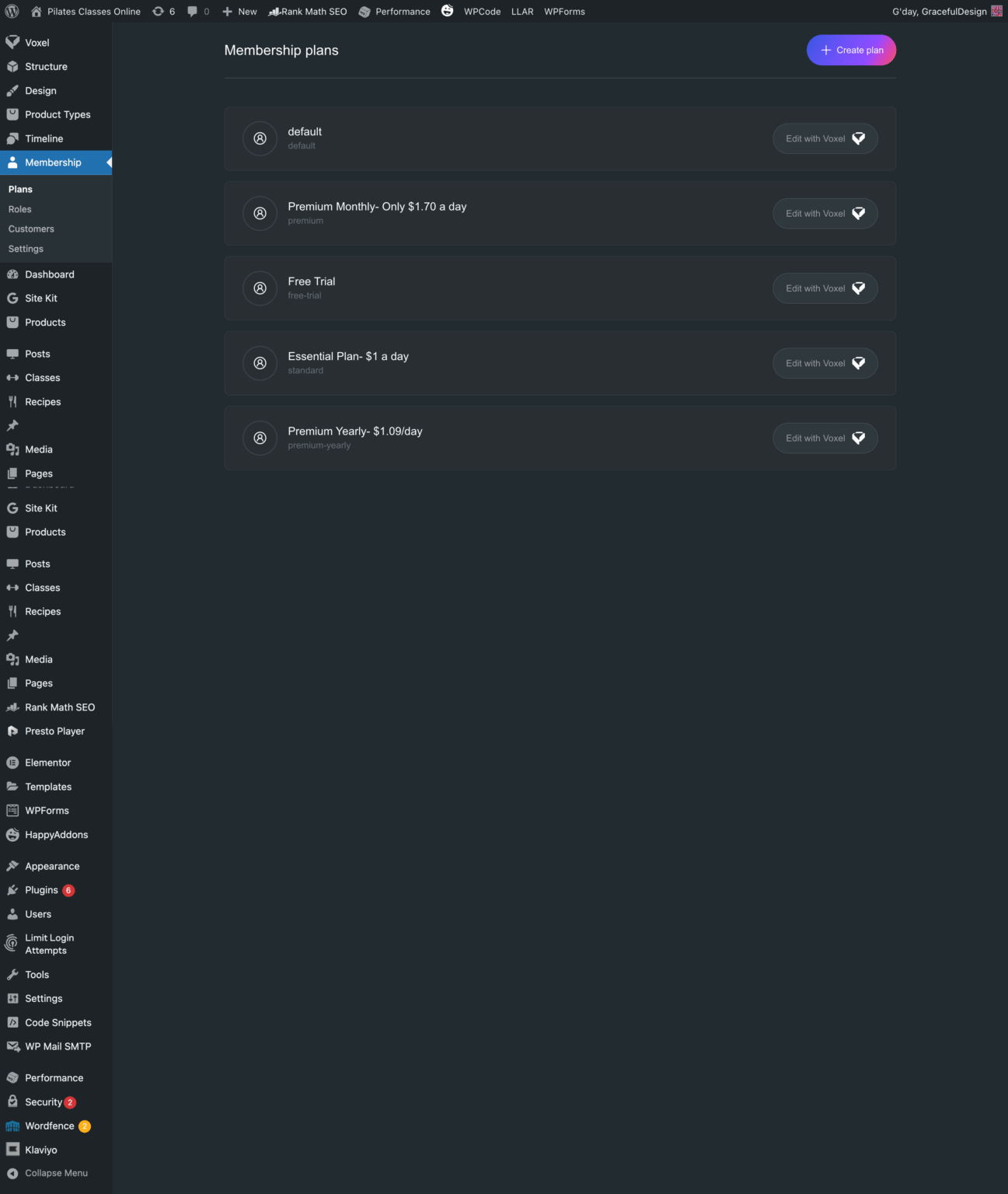
Task: Open the Roles submenu under Membership
Action: (x=20, y=209)
